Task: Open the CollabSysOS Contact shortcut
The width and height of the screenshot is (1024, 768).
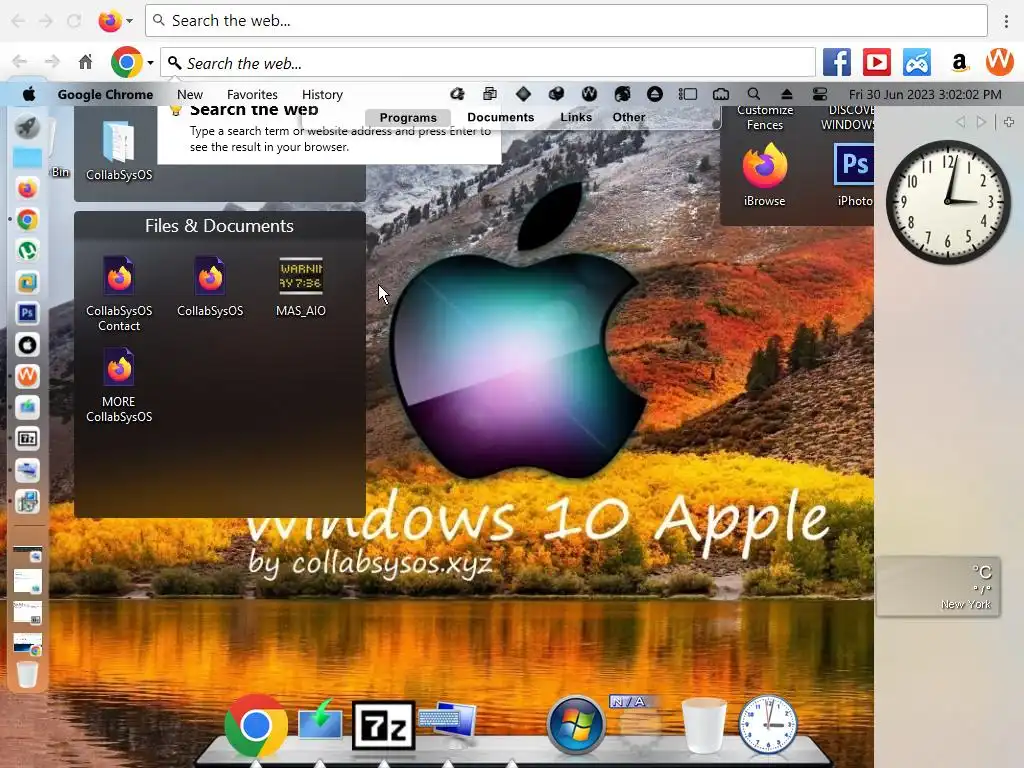Action: click(119, 294)
